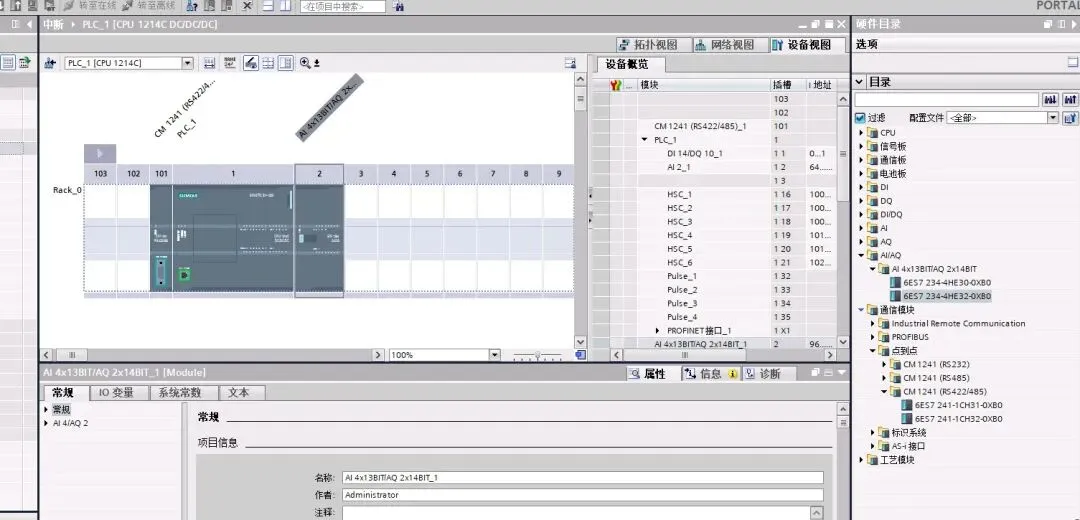Collapse the 目录 catalog section
1080x520 pixels.
(860, 82)
